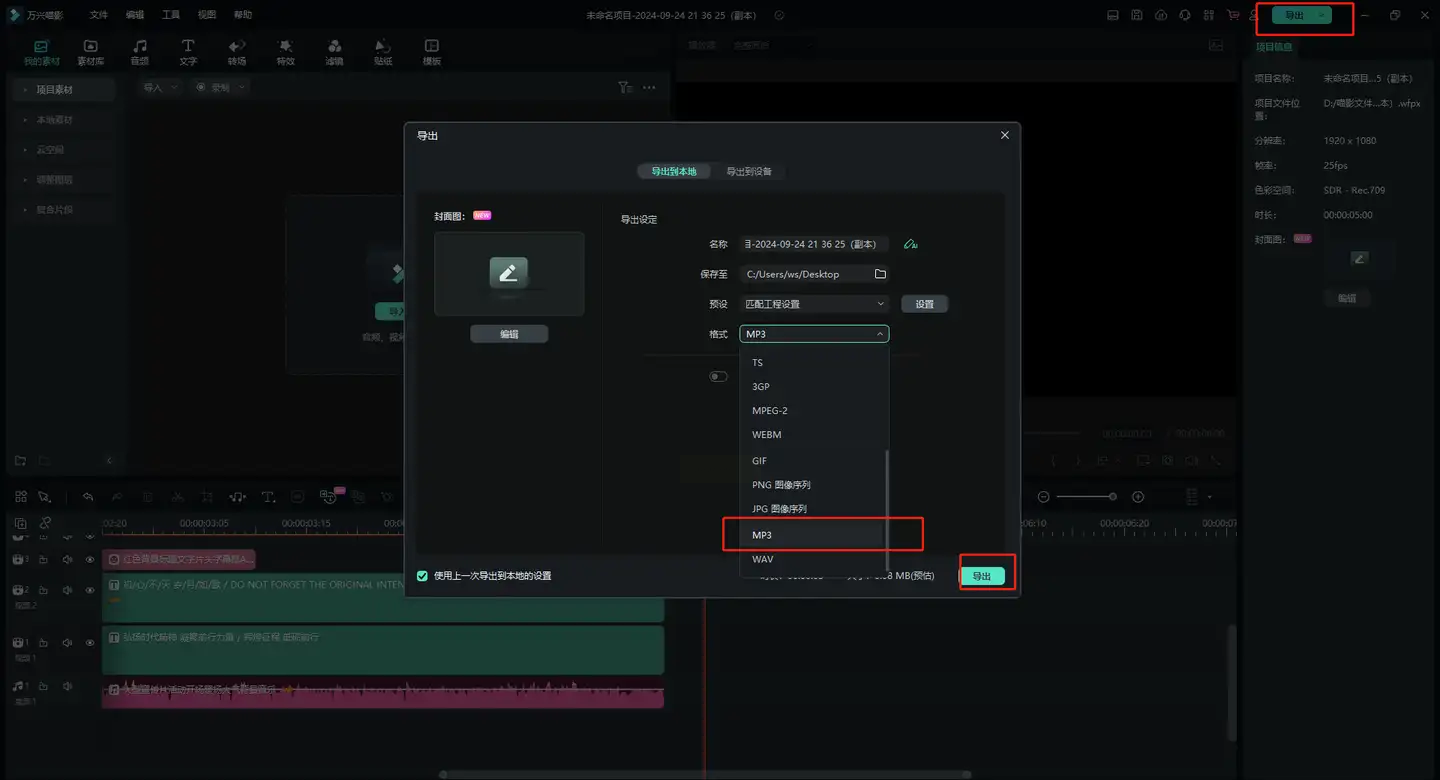
Task: Open the 滤镜 (Filters) panel icon
Action: (334, 52)
